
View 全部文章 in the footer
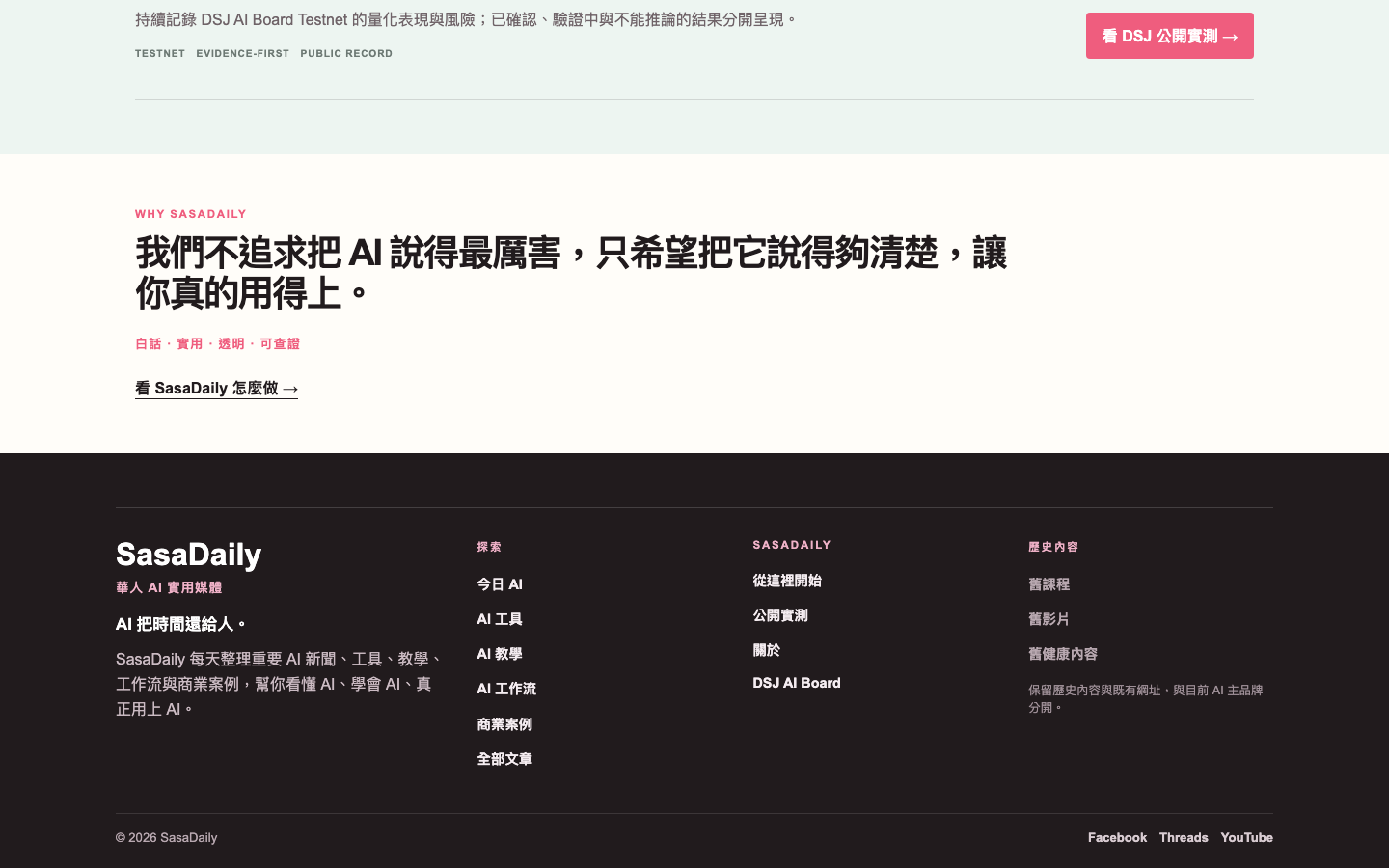[504, 759]
